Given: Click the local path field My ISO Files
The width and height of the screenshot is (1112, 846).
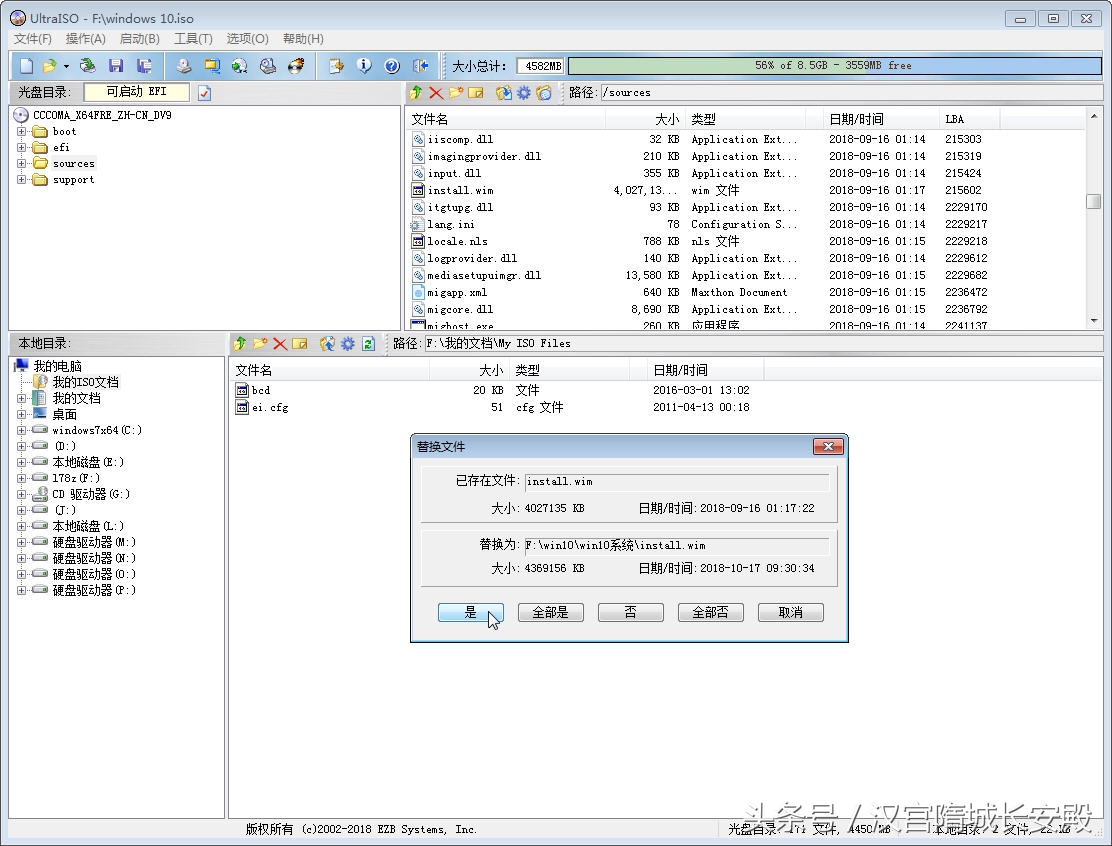Looking at the screenshot, I should click(x=764, y=343).
